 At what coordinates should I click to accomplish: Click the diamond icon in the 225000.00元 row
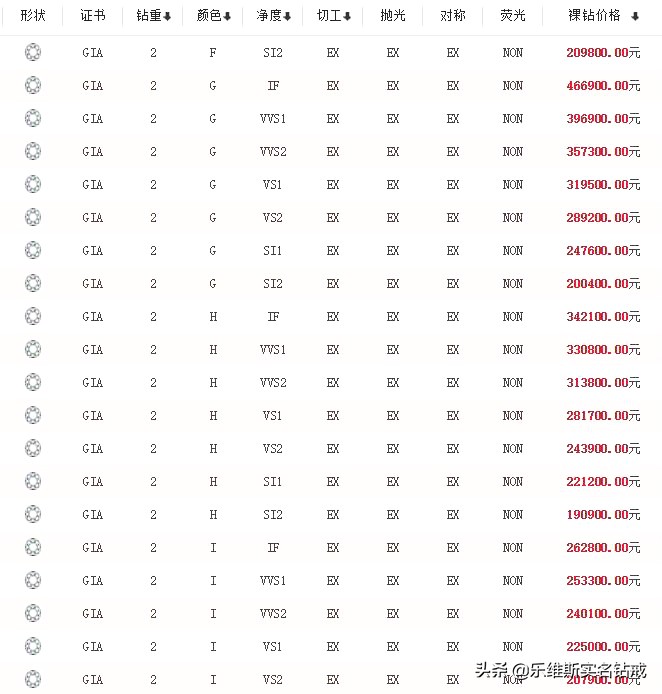point(33,647)
